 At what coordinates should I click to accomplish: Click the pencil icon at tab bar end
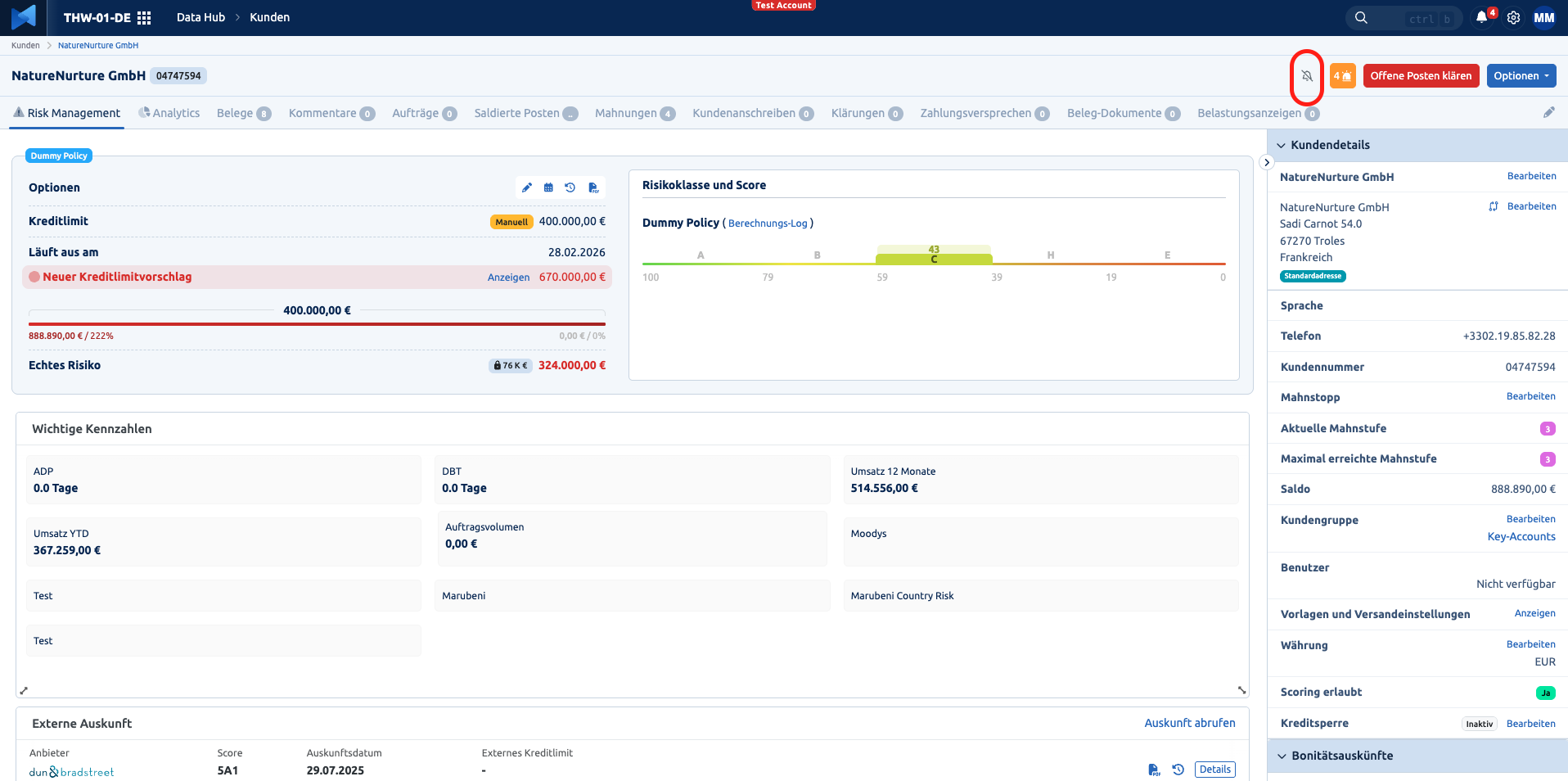click(1549, 113)
